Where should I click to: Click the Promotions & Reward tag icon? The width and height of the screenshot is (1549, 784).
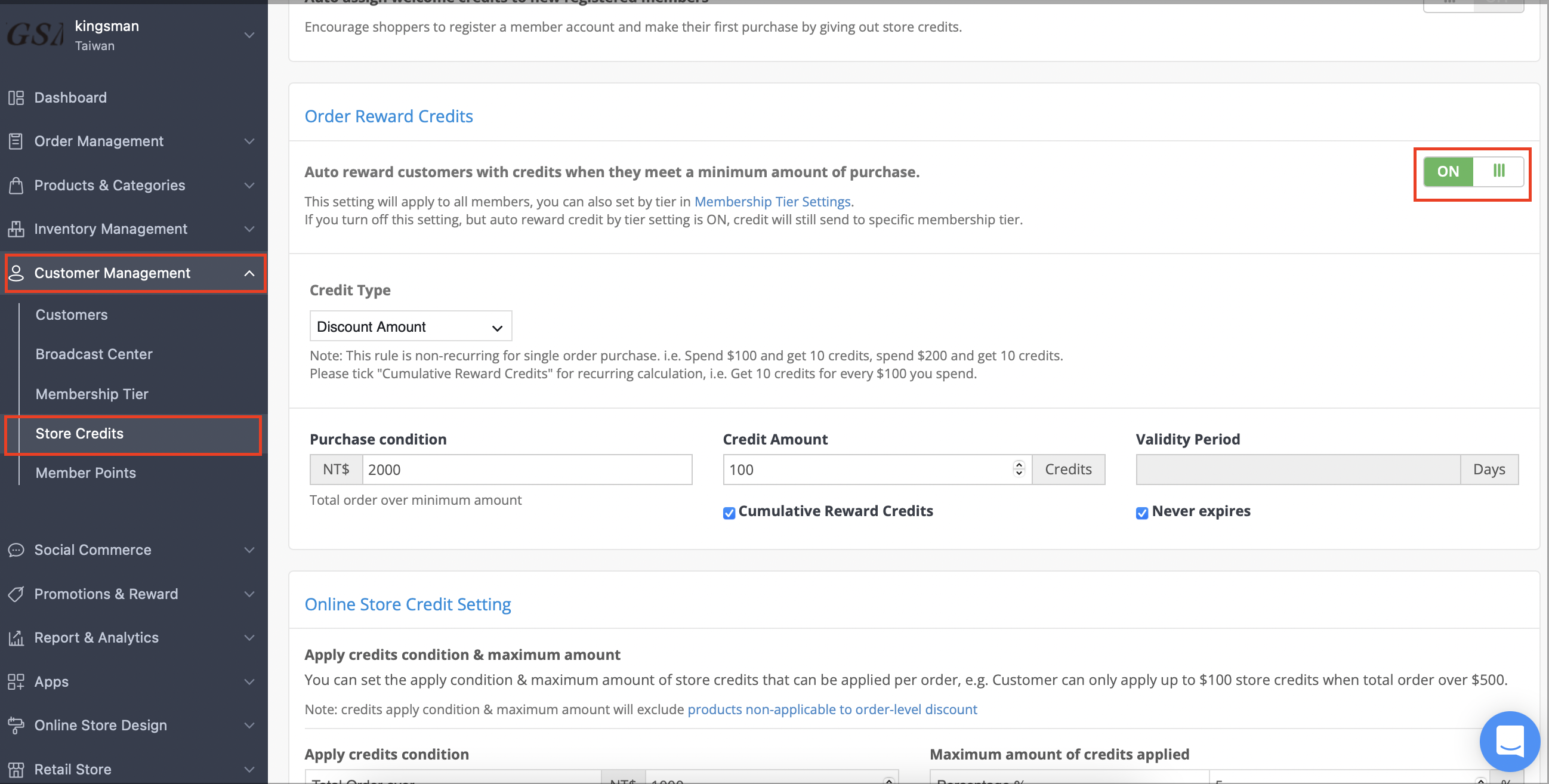tap(16, 594)
